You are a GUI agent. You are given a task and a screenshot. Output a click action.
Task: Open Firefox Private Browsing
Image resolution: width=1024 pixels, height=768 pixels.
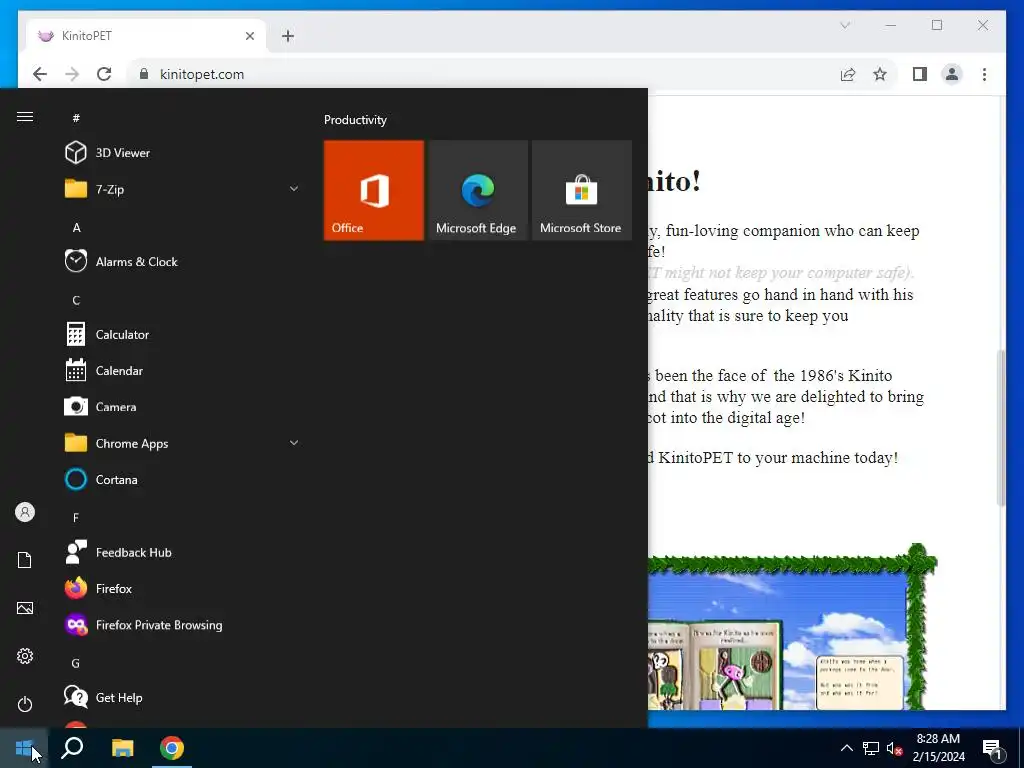coord(182,625)
